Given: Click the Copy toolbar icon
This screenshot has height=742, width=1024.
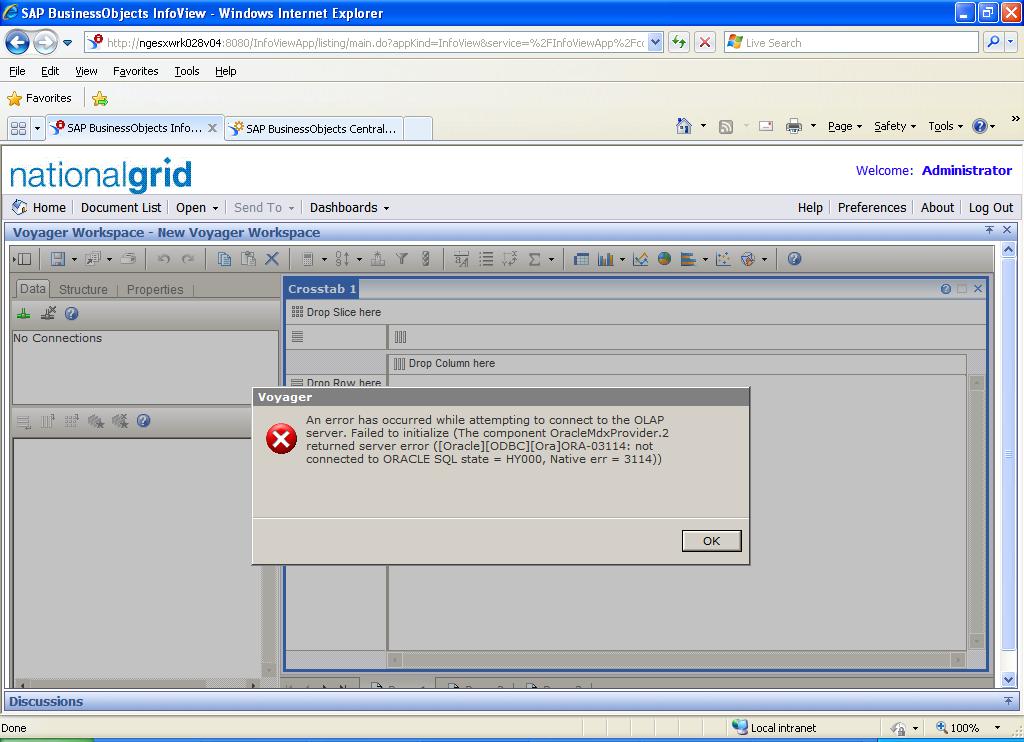Looking at the screenshot, I should (x=224, y=259).
